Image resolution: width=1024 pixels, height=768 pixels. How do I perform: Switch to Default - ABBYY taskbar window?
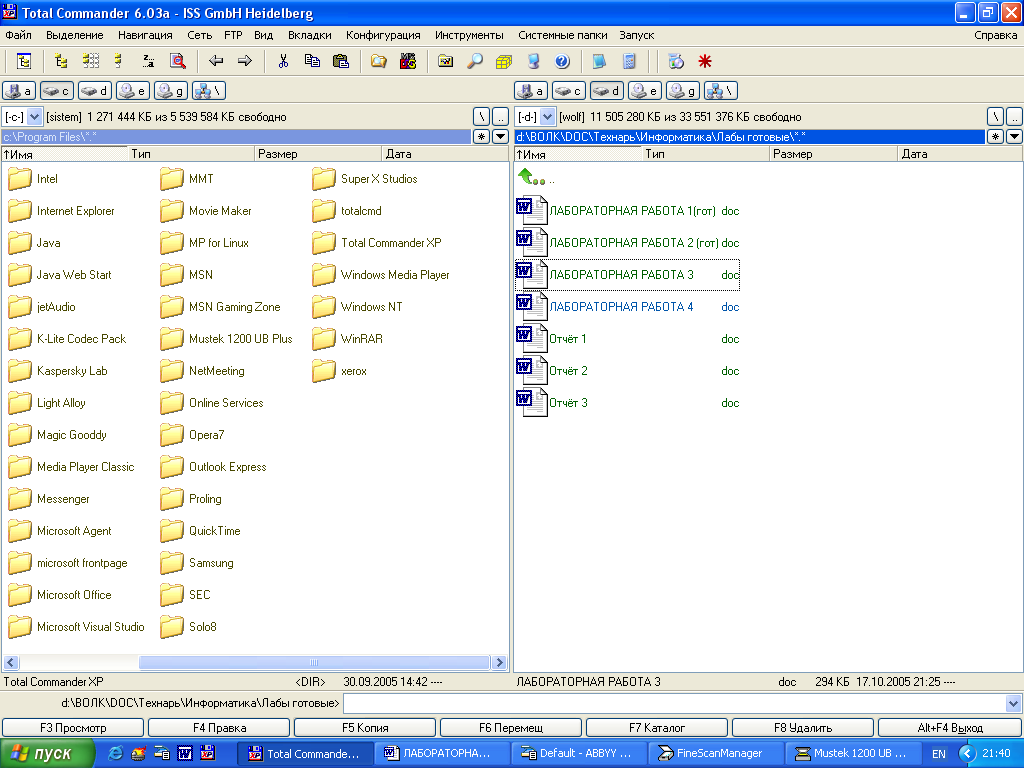tap(578, 754)
